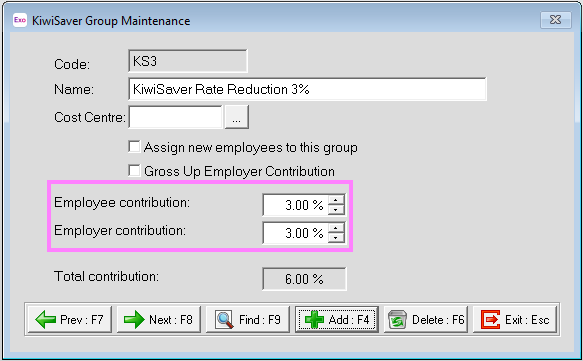The width and height of the screenshot is (583, 361).
Task: Click the Employee contribution label
Action: (x=122, y=203)
